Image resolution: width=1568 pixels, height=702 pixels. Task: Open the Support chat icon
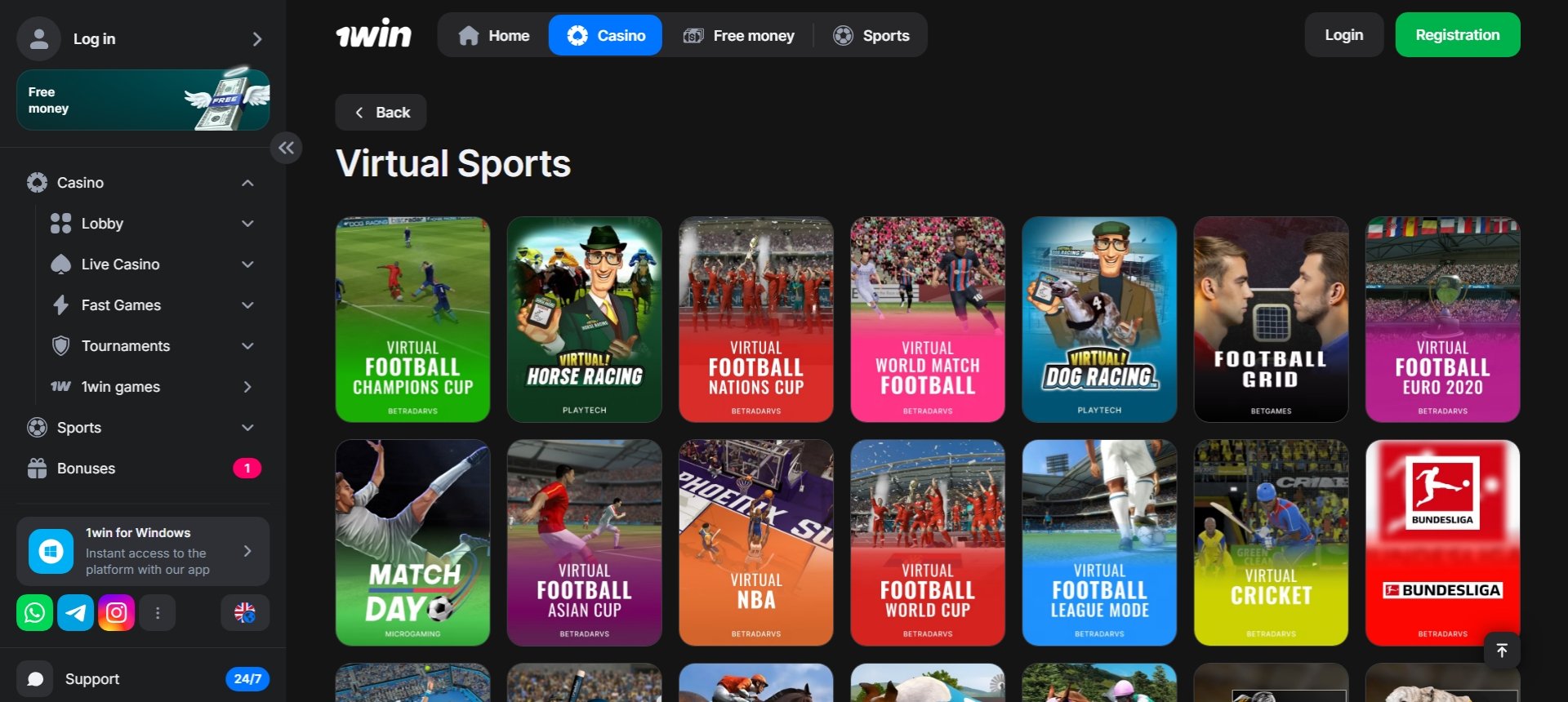click(35, 679)
